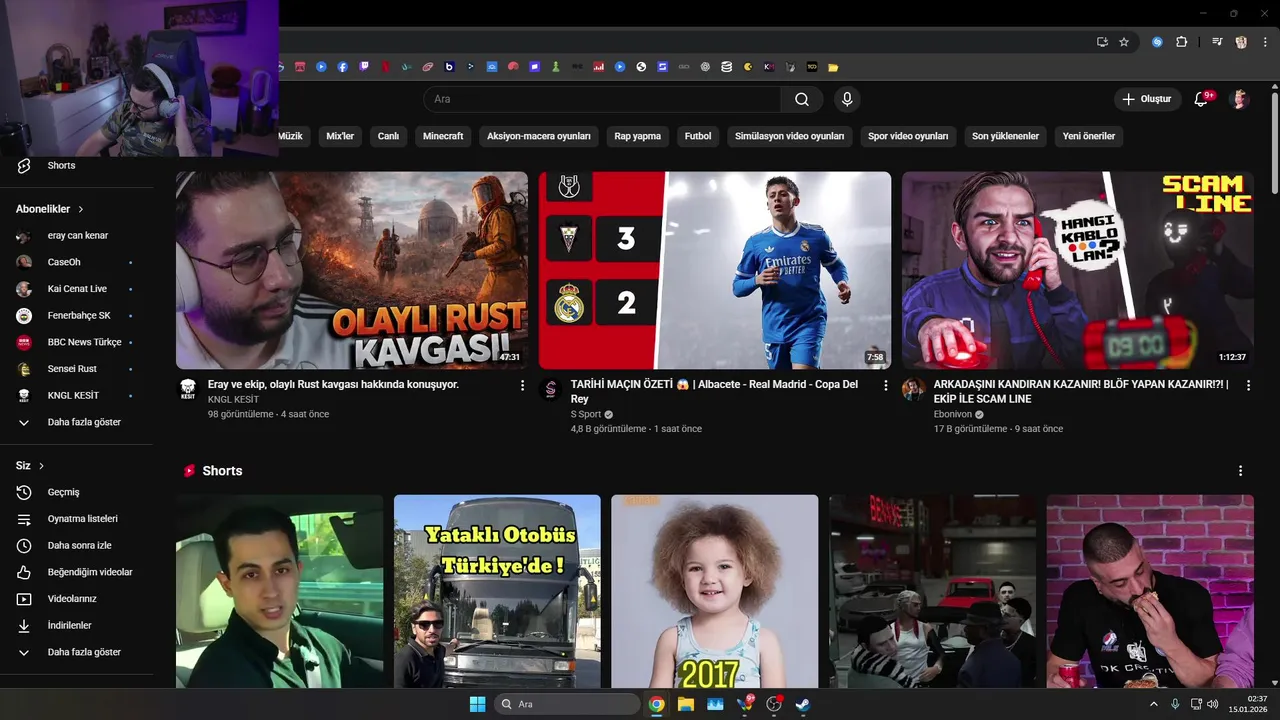Click the YouTube Ara search field
Screen dimensions: 1280x720
click(x=603, y=99)
